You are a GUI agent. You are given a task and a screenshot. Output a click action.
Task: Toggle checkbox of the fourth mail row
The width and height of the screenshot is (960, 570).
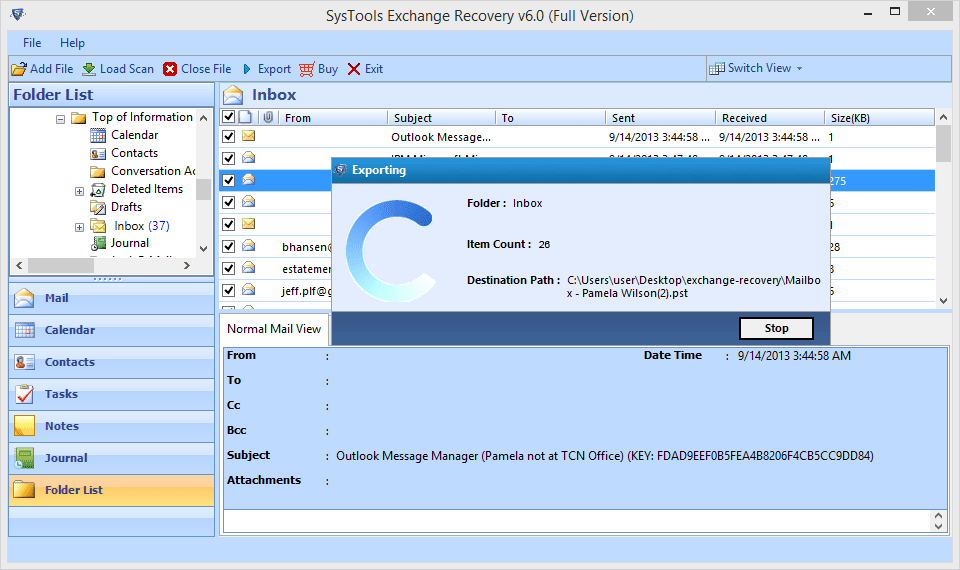click(x=228, y=203)
